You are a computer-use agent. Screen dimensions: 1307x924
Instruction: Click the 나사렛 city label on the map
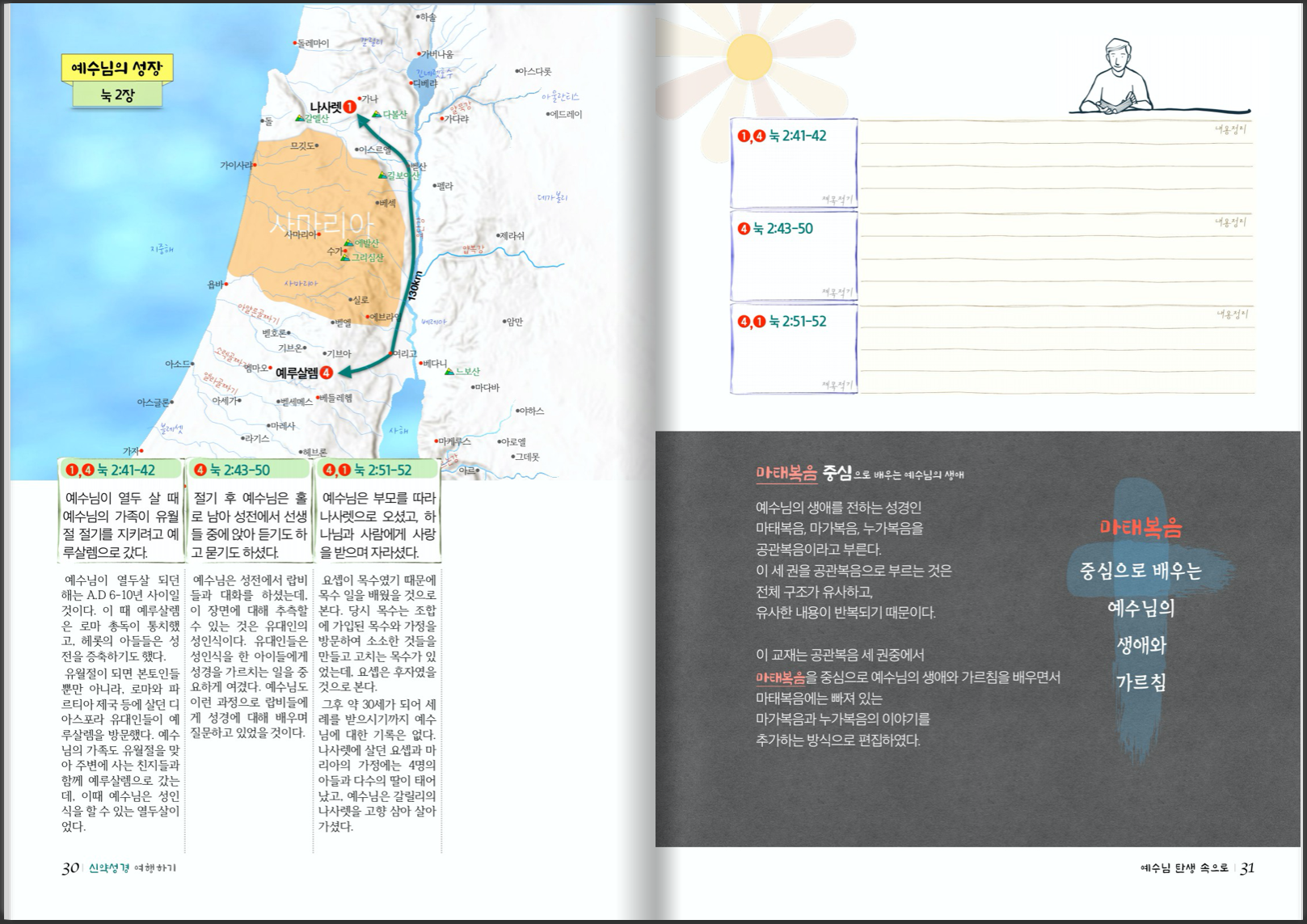click(x=326, y=107)
